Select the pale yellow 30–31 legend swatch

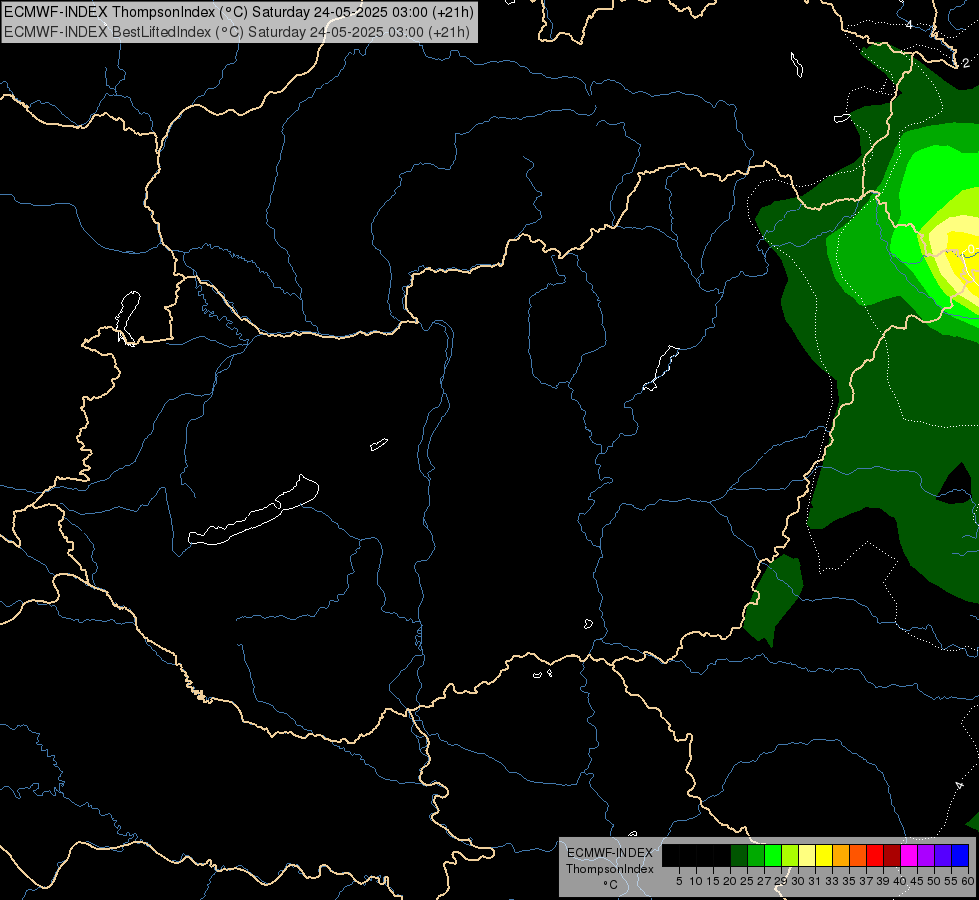coord(807,855)
